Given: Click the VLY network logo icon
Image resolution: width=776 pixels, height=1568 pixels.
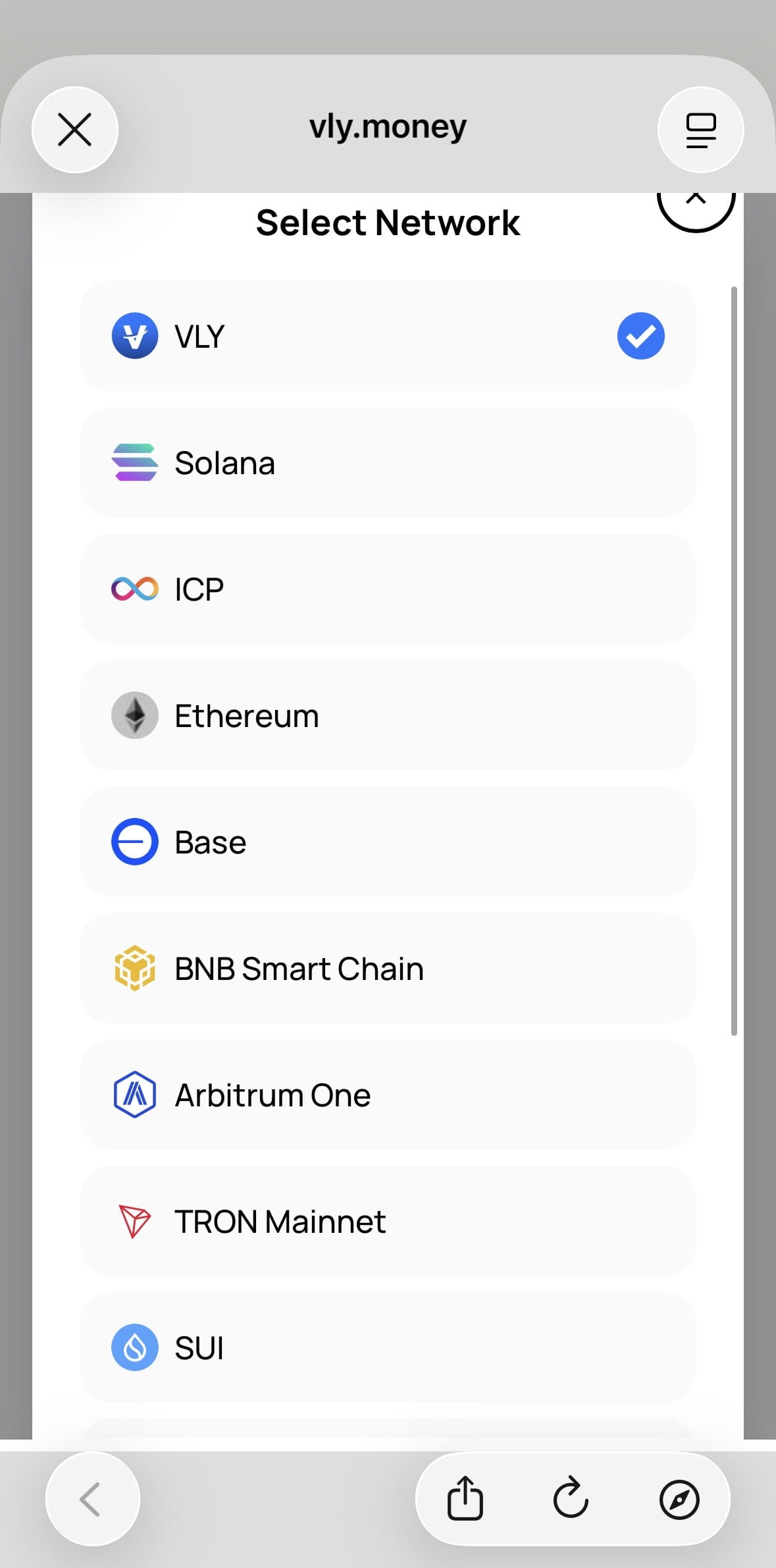Looking at the screenshot, I should (135, 336).
